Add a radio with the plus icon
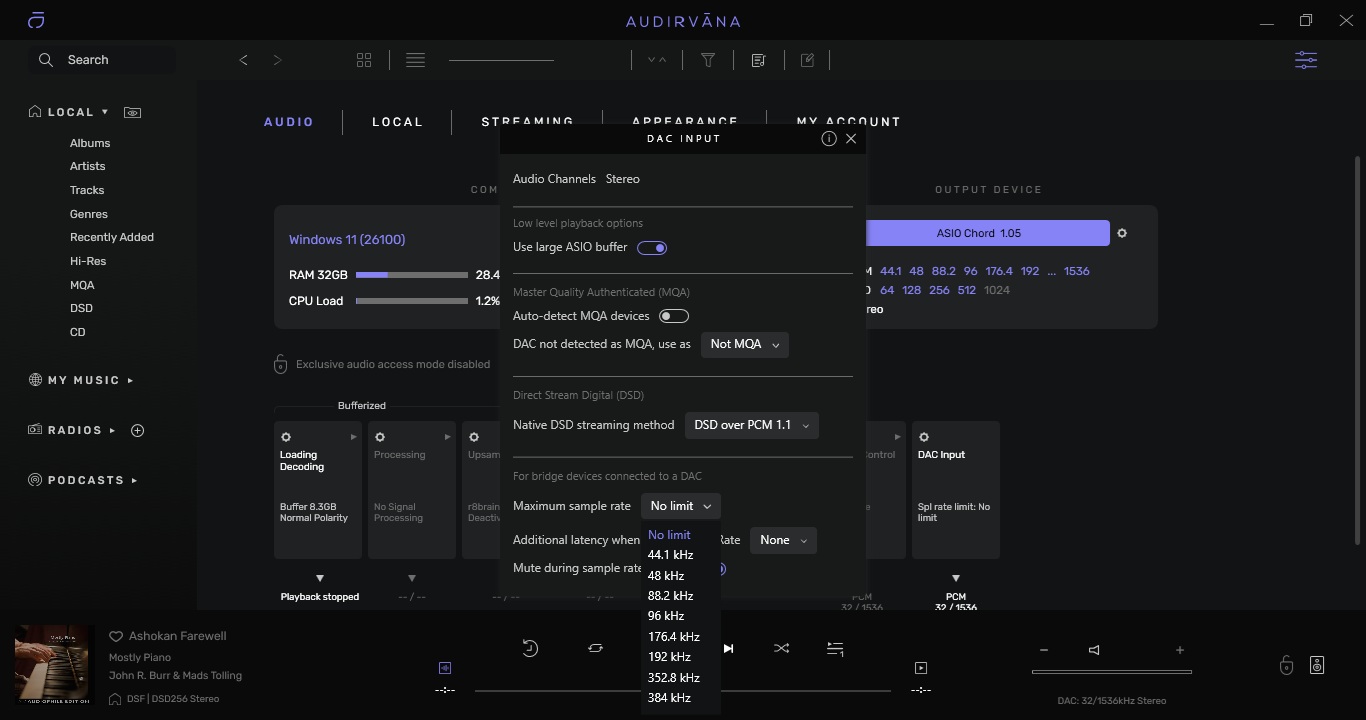 [x=138, y=430]
